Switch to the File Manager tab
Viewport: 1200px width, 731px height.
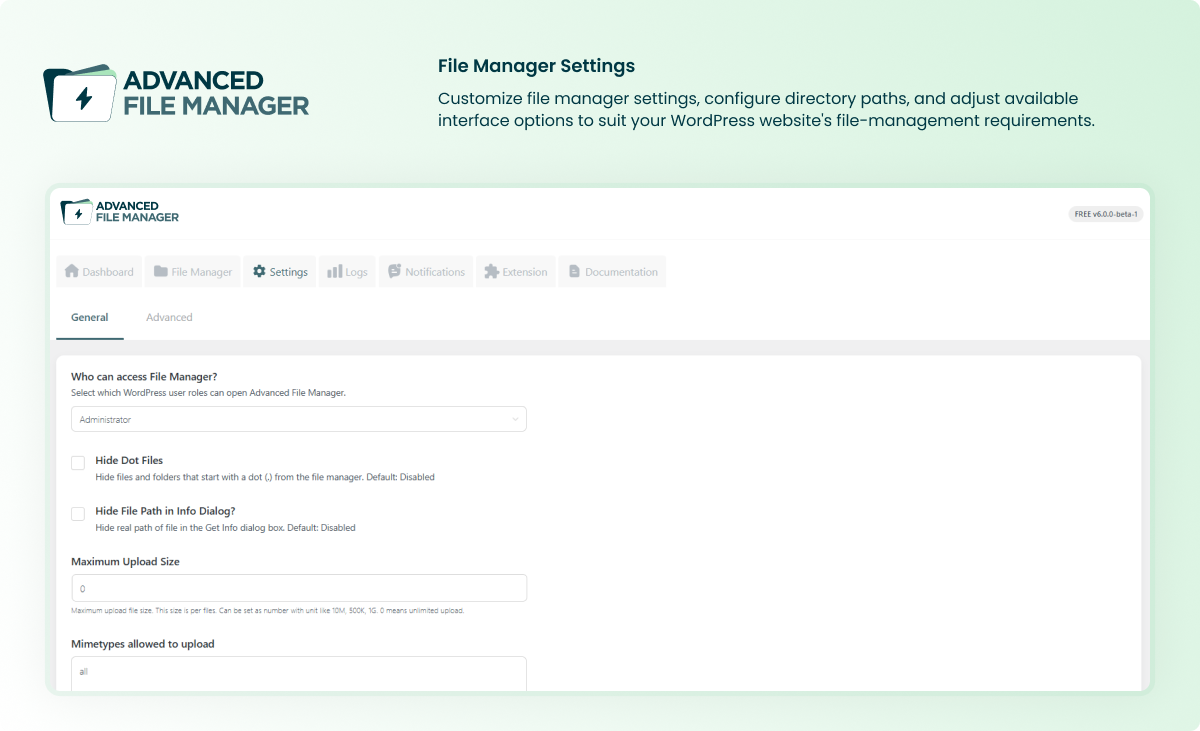(193, 272)
